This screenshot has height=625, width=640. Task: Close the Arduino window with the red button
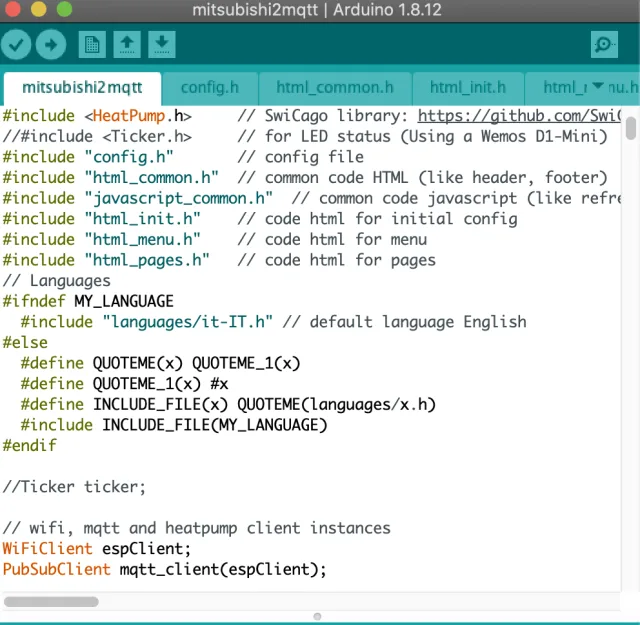(x=14, y=9)
